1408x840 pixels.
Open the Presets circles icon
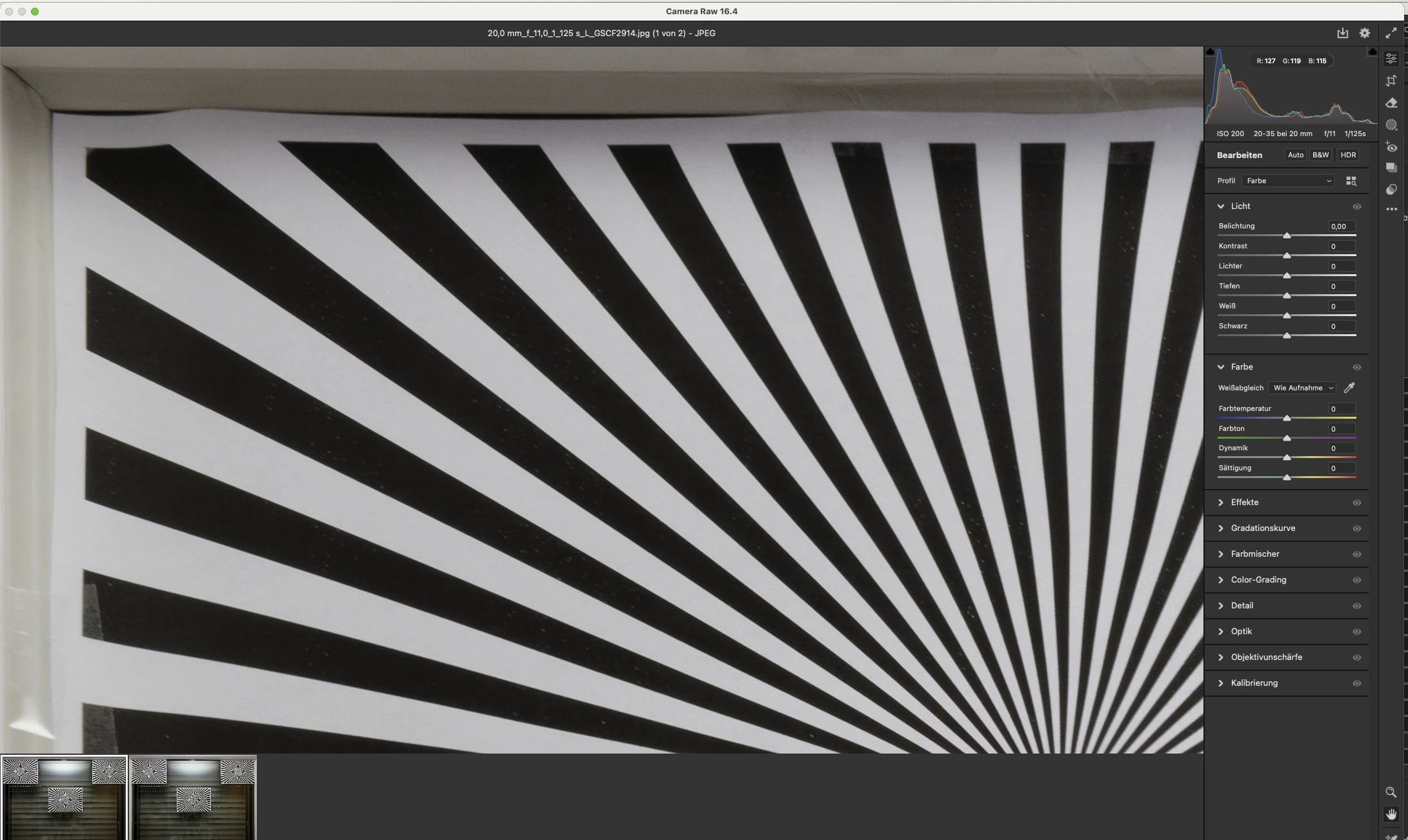1391,190
